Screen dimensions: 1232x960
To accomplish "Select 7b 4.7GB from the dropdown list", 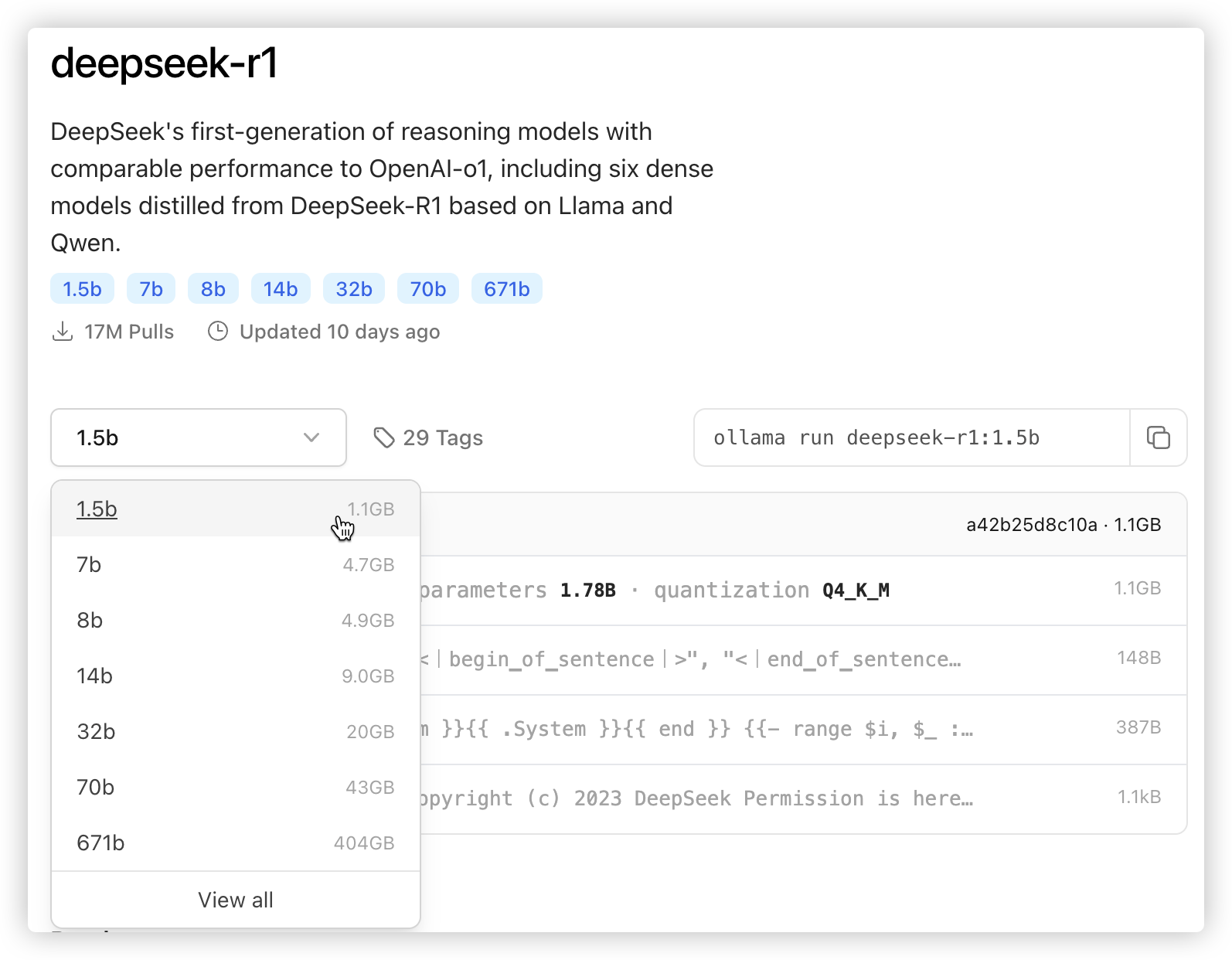I will click(x=235, y=565).
